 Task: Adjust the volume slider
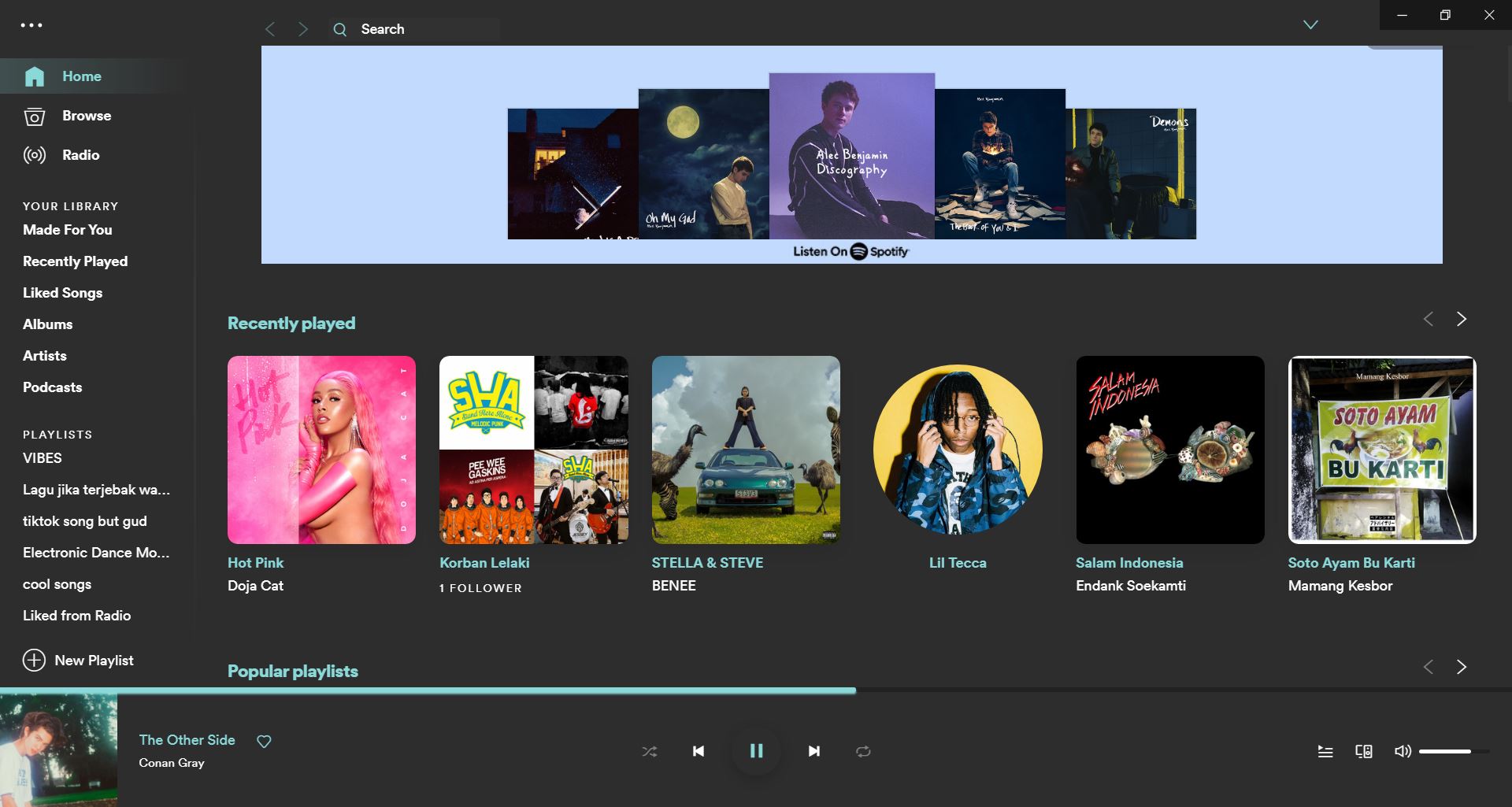click(1454, 752)
